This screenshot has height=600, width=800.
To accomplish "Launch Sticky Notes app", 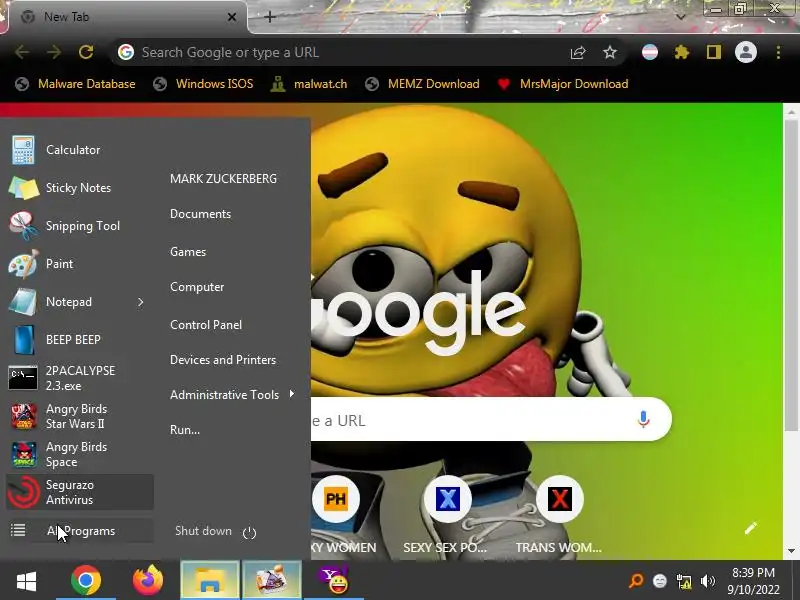I will [79, 188].
